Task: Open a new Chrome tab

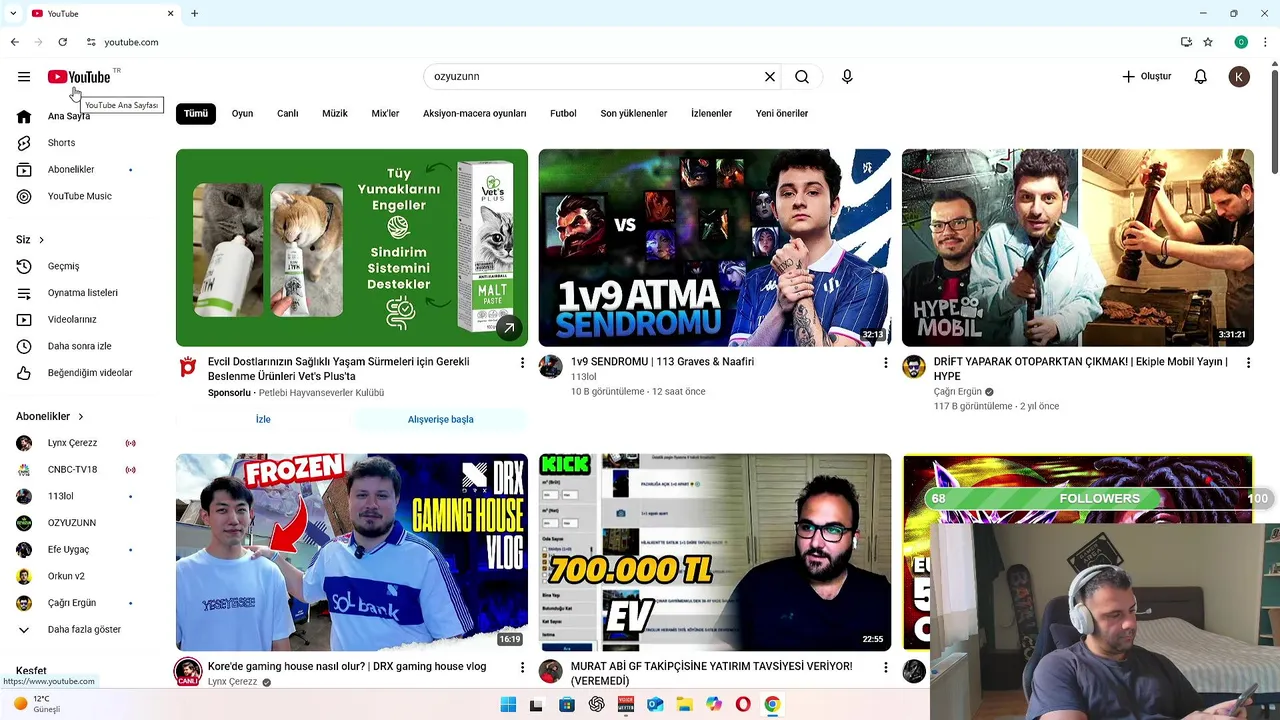Action: [194, 13]
